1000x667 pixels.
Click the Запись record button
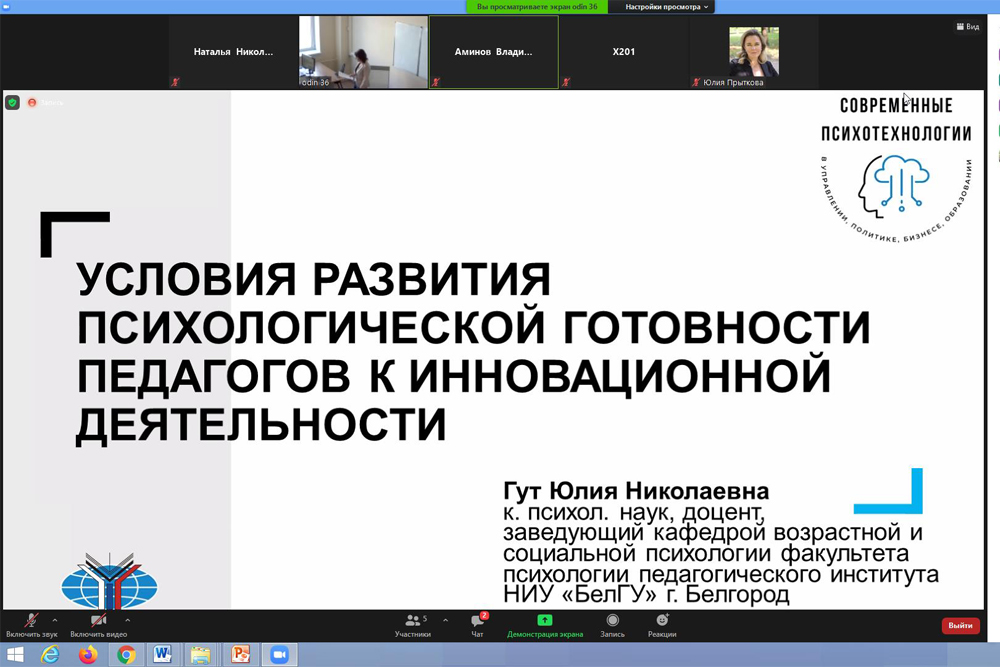[612, 625]
